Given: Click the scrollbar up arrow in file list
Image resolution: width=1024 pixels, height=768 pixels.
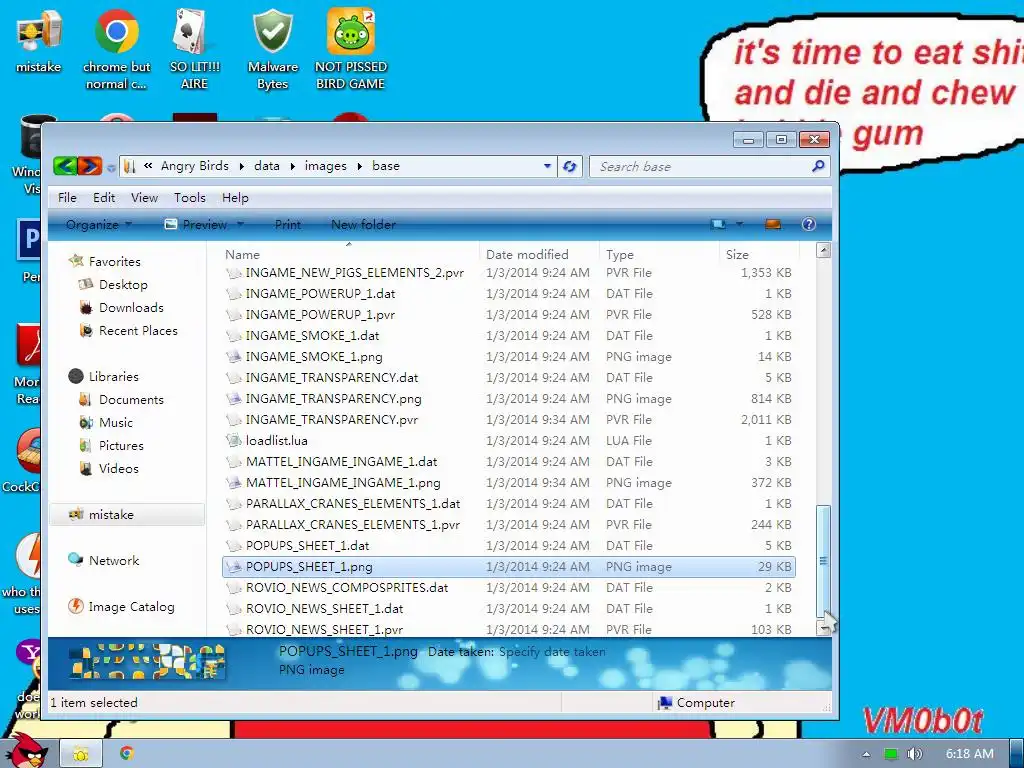Looking at the screenshot, I should coord(824,250).
